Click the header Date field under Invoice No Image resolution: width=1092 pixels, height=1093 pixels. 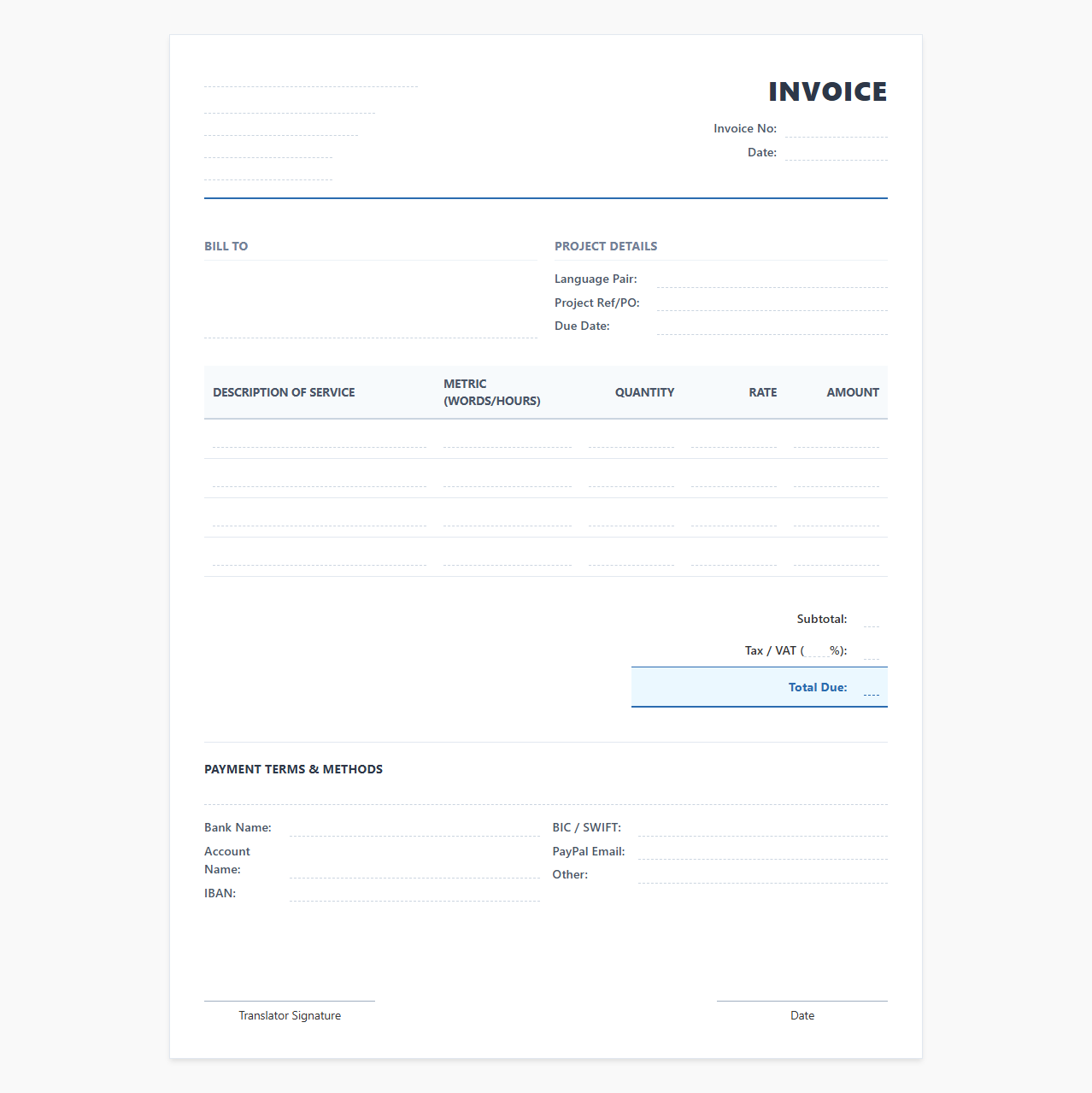pyautogui.click(x=837, y=152)
